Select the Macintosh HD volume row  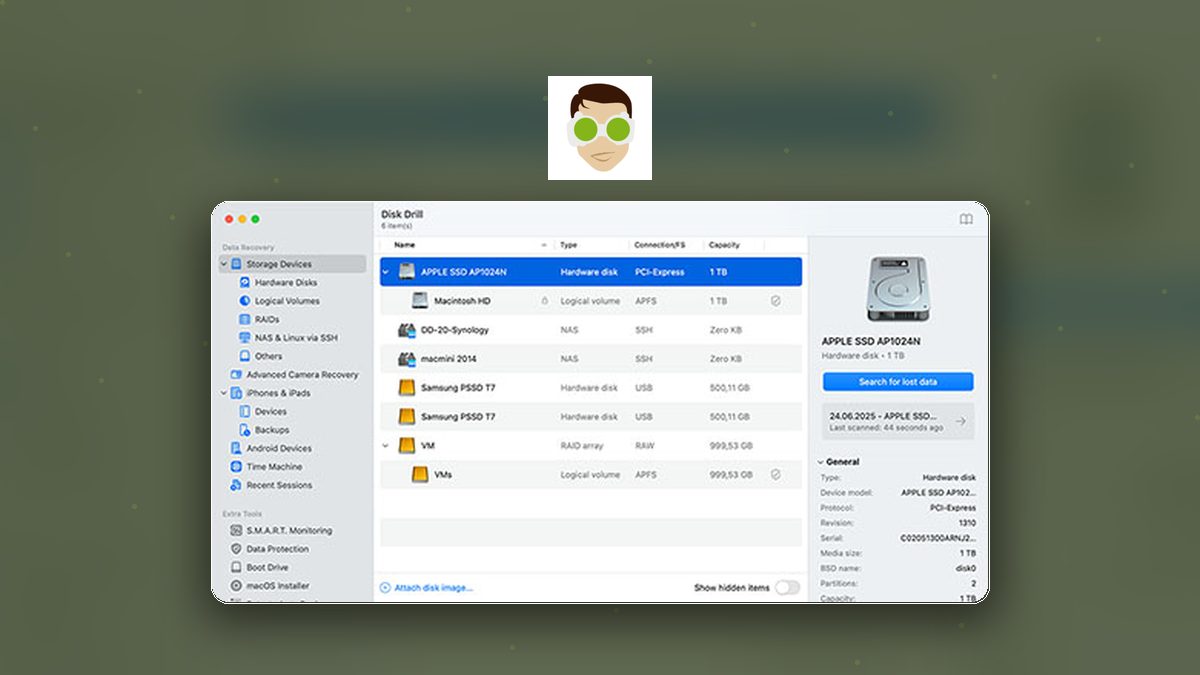[x=591, y=301]
